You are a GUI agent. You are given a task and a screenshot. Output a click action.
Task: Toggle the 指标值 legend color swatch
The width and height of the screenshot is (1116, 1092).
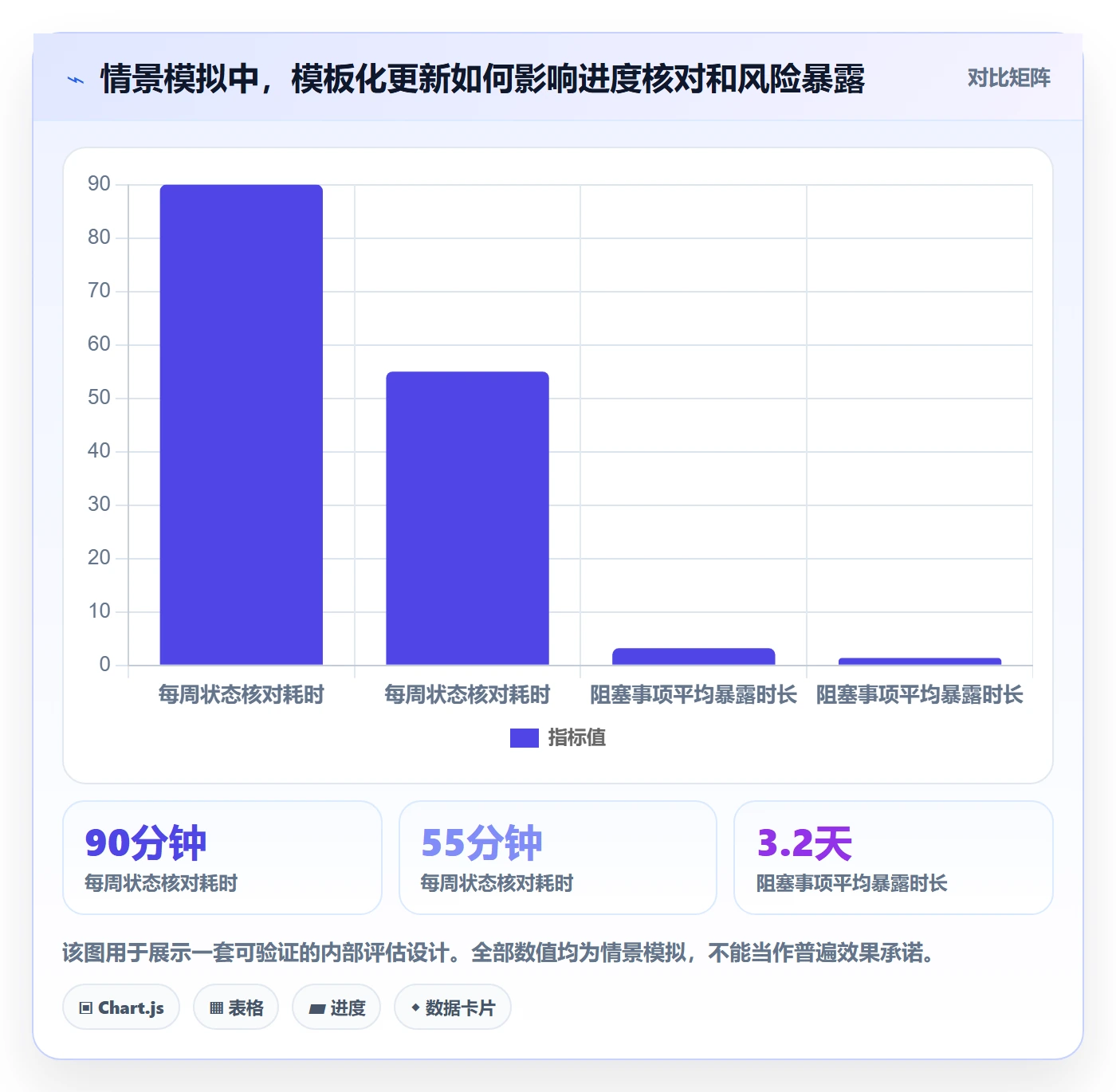point(524,738)
